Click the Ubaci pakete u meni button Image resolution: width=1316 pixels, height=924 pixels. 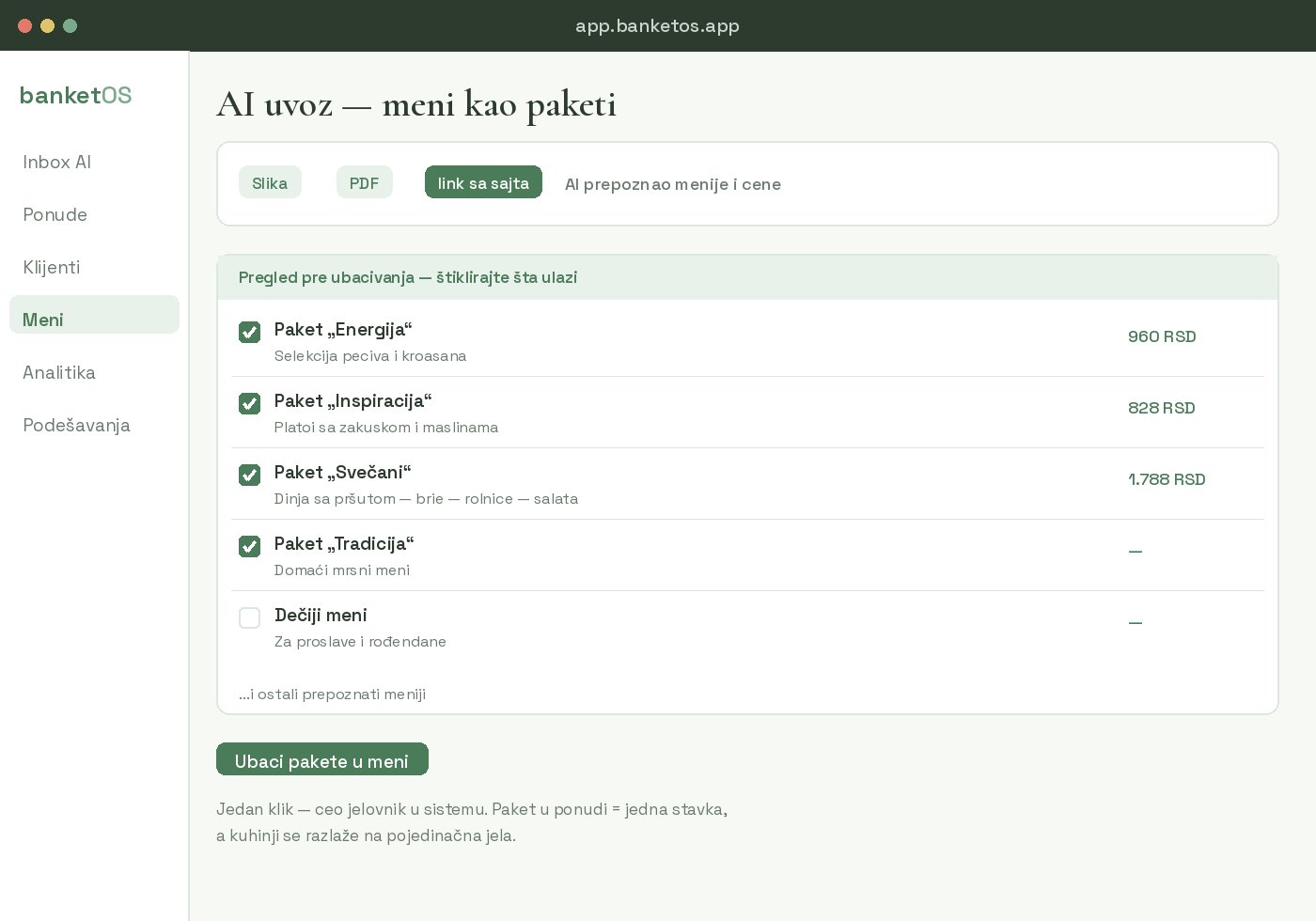coord(322,760)
